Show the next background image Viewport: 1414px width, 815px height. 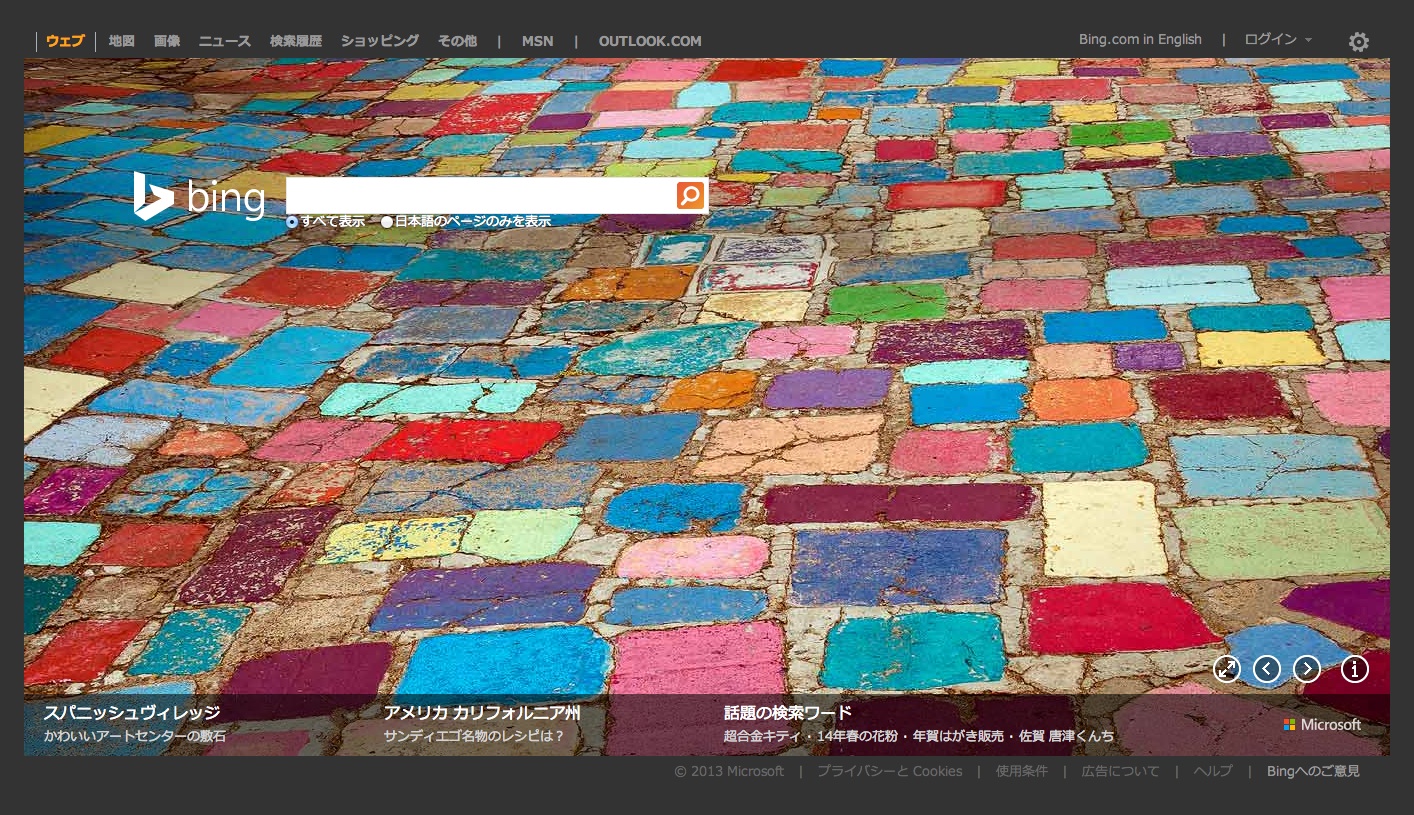click(1306, 669)
